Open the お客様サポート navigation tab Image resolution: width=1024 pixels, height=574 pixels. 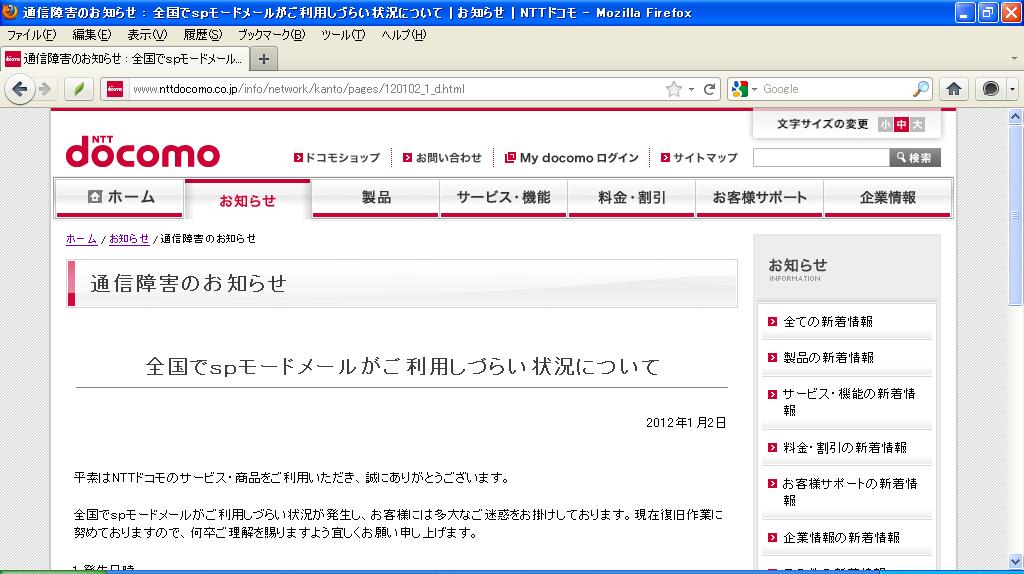[x=760, y=197]
